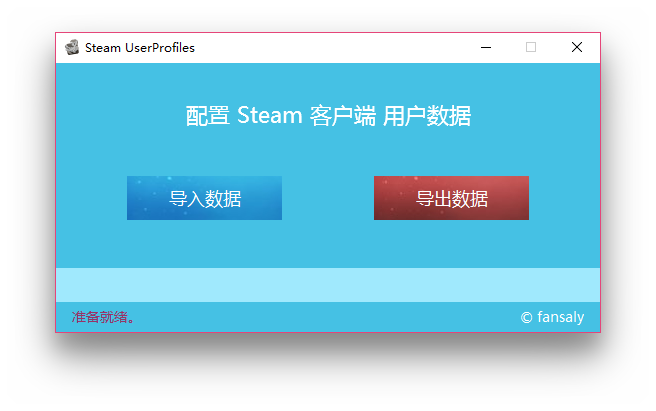Viewport: 656px width, 411px height.
Task: Click the 导入数据 import button
Action: tap(204, 198)
